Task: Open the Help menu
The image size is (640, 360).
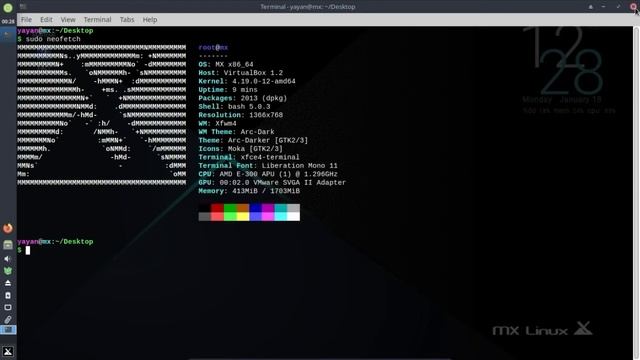Action: [150, 20]
